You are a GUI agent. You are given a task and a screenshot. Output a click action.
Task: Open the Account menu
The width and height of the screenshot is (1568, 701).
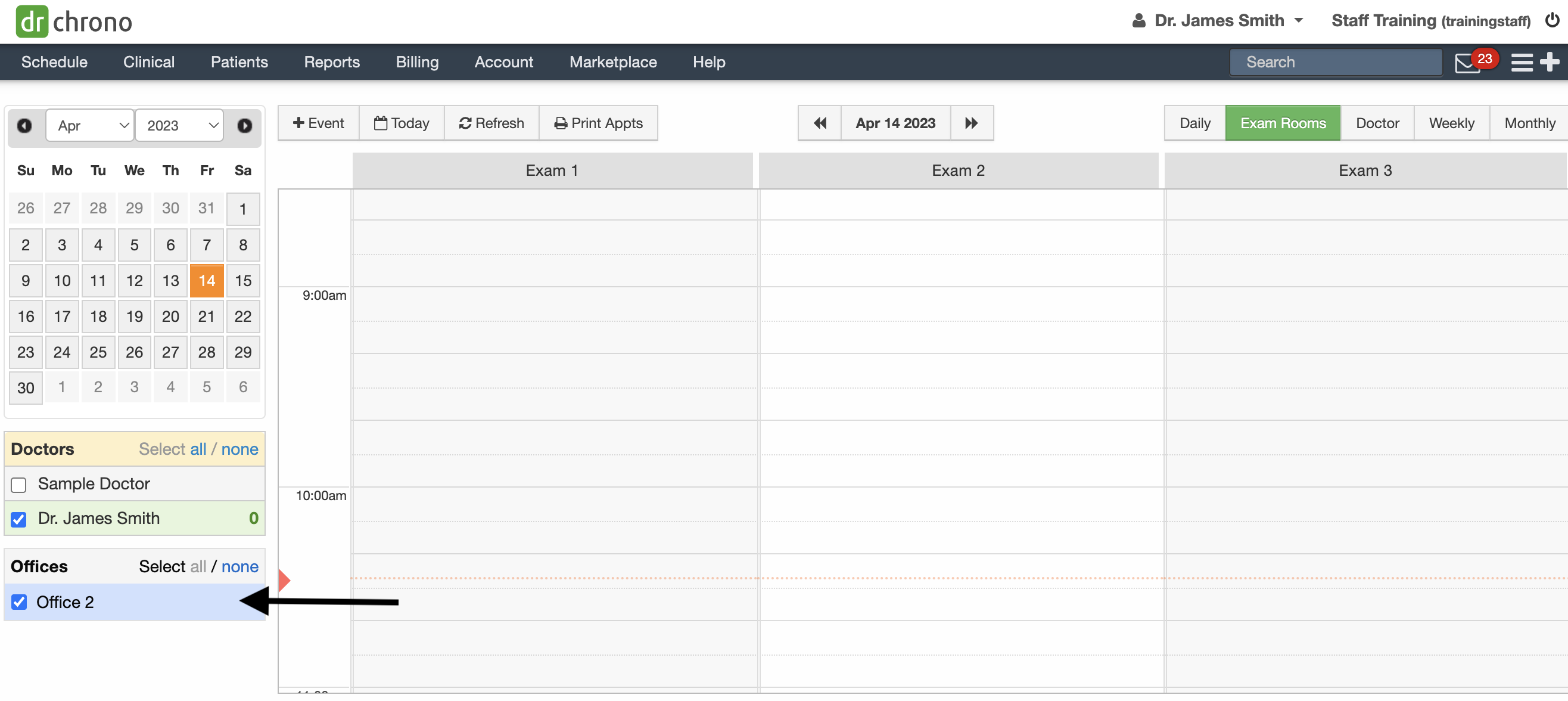503,62
